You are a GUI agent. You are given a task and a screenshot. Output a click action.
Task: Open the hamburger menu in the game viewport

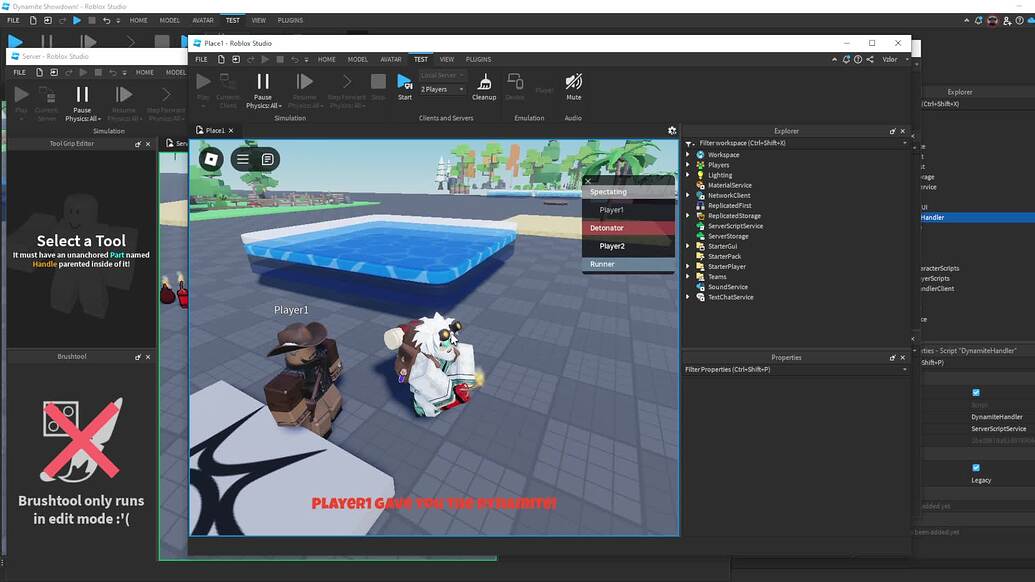242,159
